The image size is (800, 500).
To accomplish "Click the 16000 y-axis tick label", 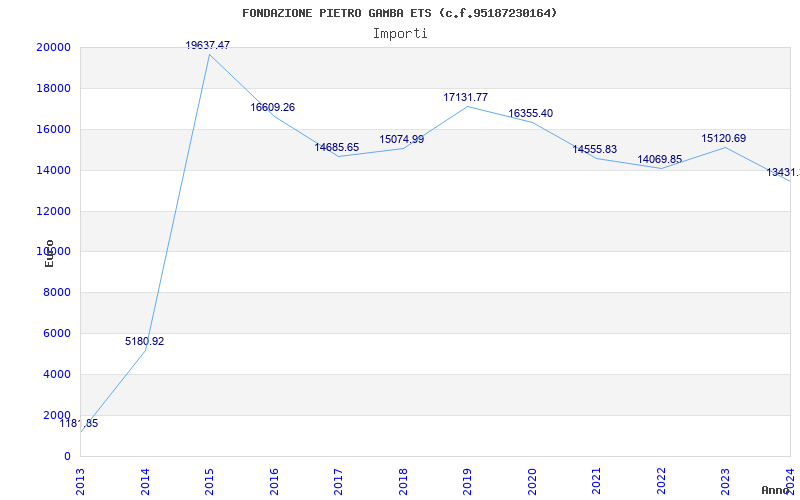I will pyautogui.click(x=54, y=129).
